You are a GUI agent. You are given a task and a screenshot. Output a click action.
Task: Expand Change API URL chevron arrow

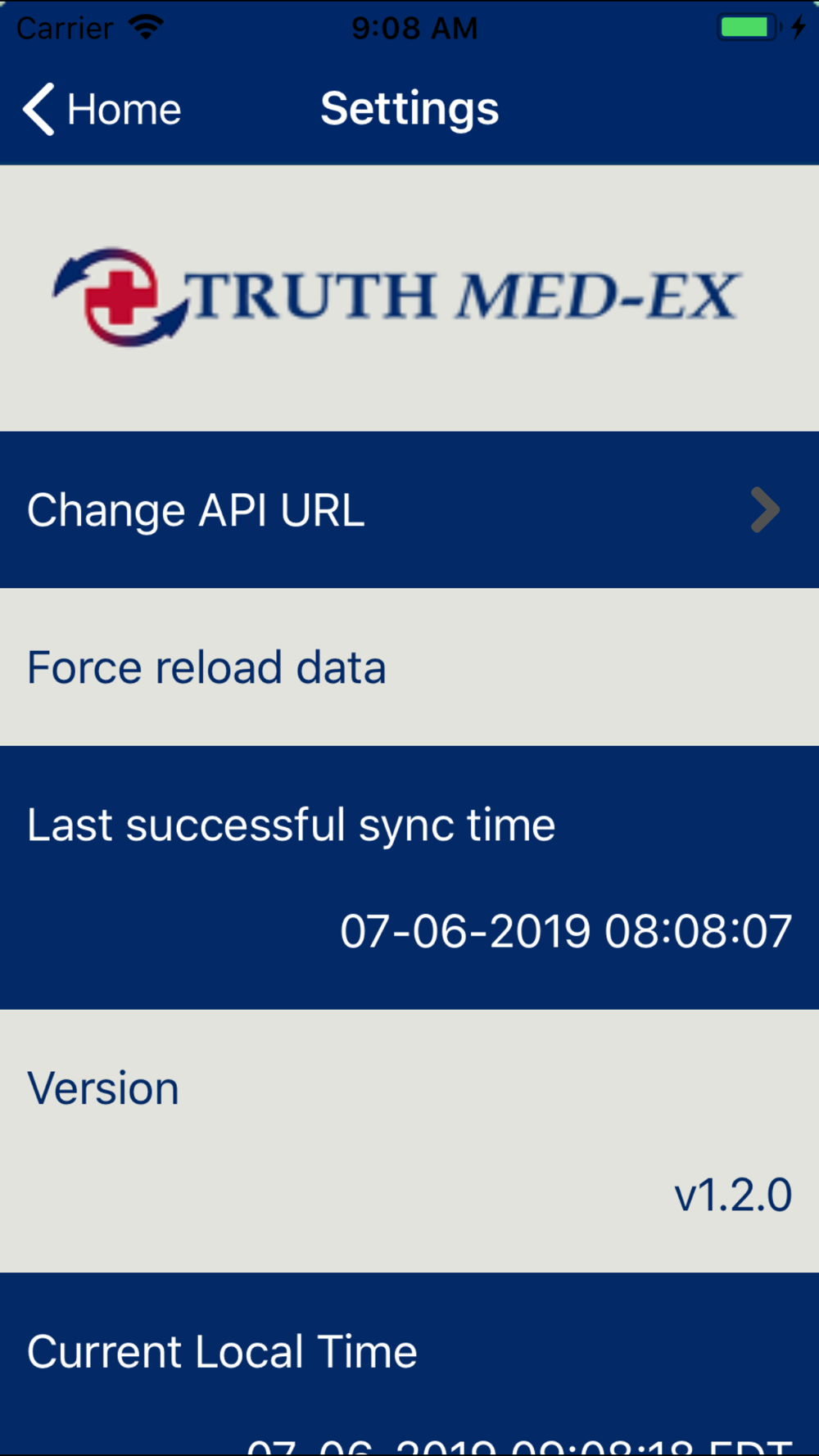765,509
